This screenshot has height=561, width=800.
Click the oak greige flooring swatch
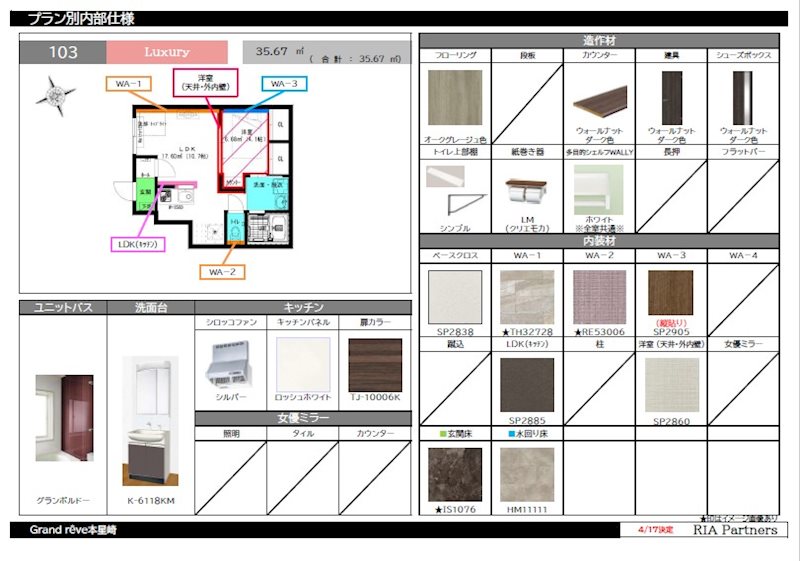(455, 97)
